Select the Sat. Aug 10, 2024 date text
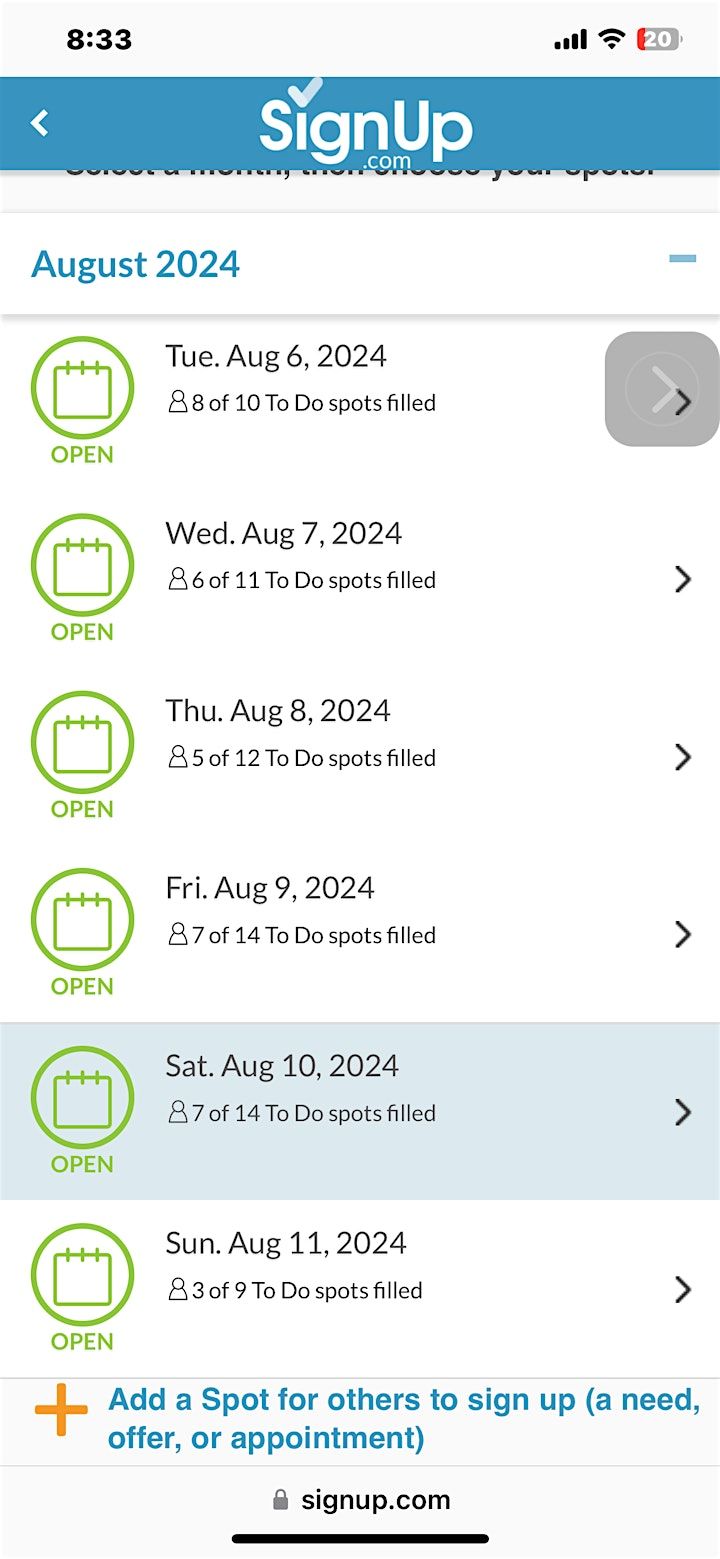Image resolution: width=720 pixels, height=1559 pixels. point(282,1066)
